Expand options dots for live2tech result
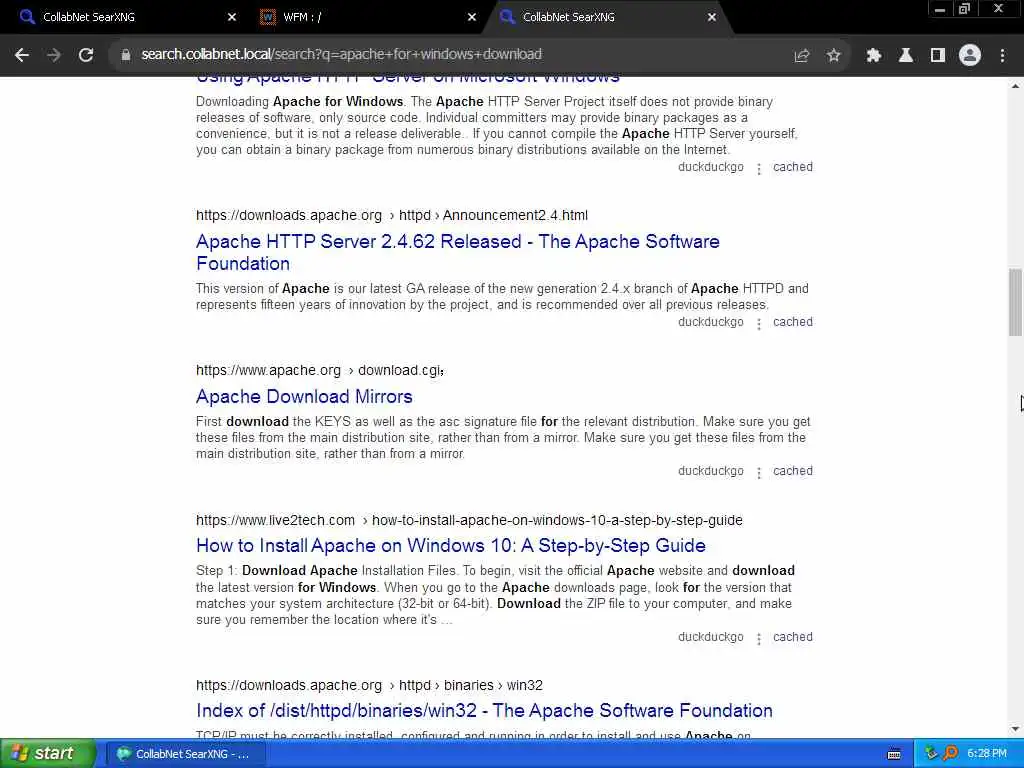 pyautogui.click(x=758, y=639)
